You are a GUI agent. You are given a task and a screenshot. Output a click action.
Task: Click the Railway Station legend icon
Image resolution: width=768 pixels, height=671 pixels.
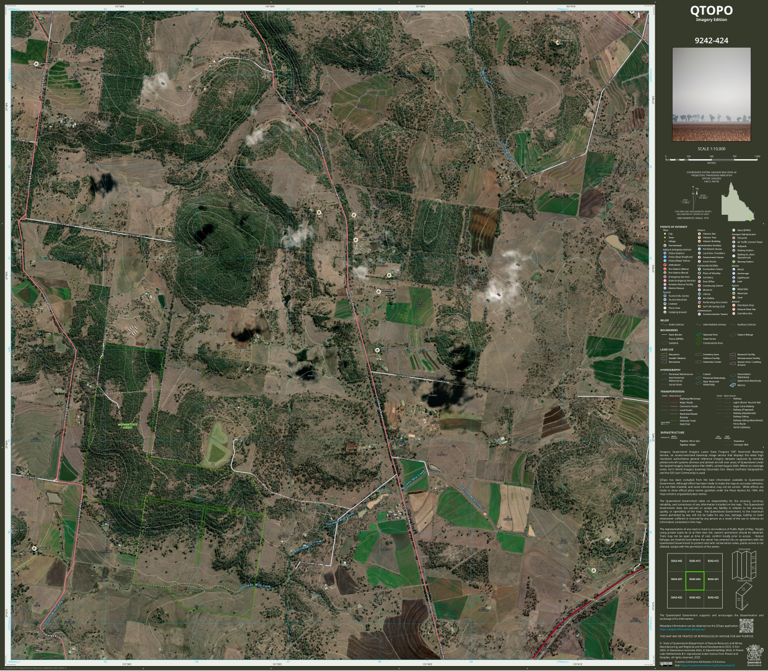(x=734, y=250)
